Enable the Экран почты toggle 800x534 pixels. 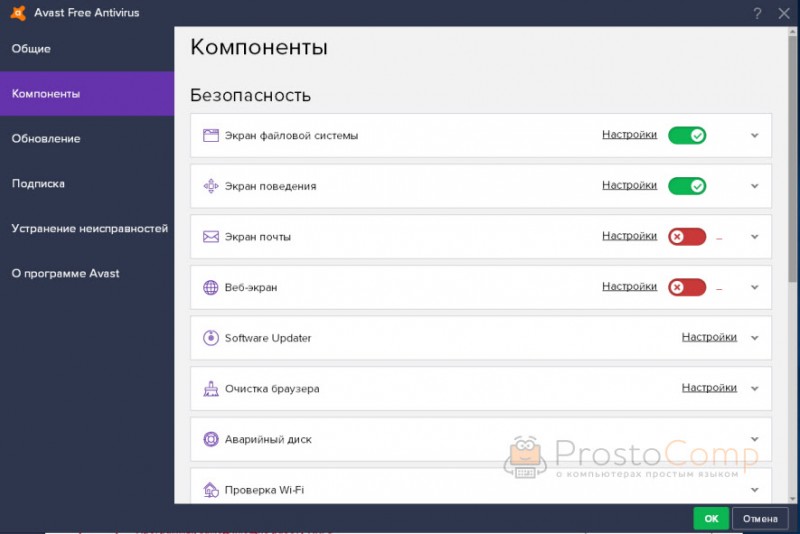[687, 237]
